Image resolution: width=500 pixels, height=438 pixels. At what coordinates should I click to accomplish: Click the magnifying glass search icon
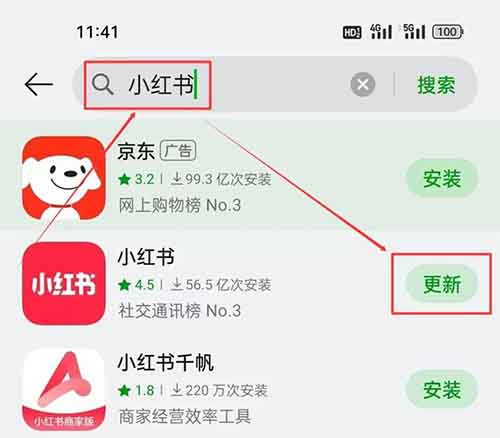(102, 85)
